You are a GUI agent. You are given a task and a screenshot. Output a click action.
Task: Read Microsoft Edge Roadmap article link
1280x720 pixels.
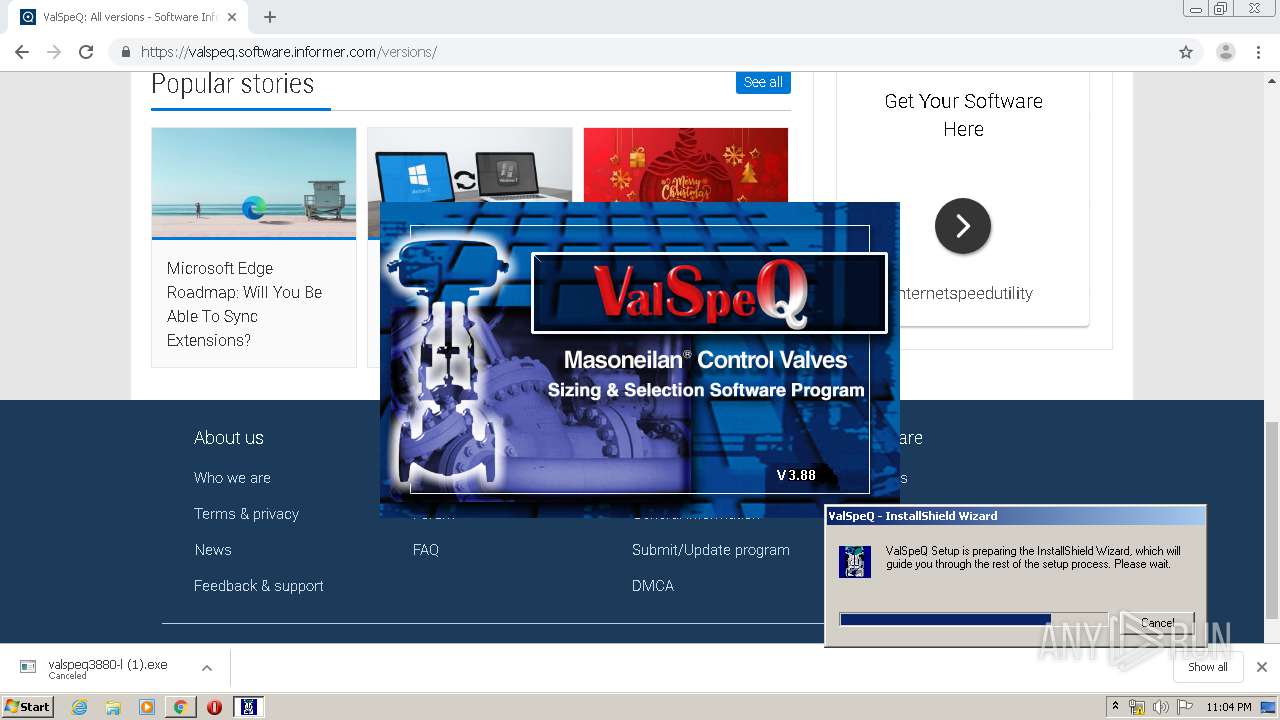(245, 304)
